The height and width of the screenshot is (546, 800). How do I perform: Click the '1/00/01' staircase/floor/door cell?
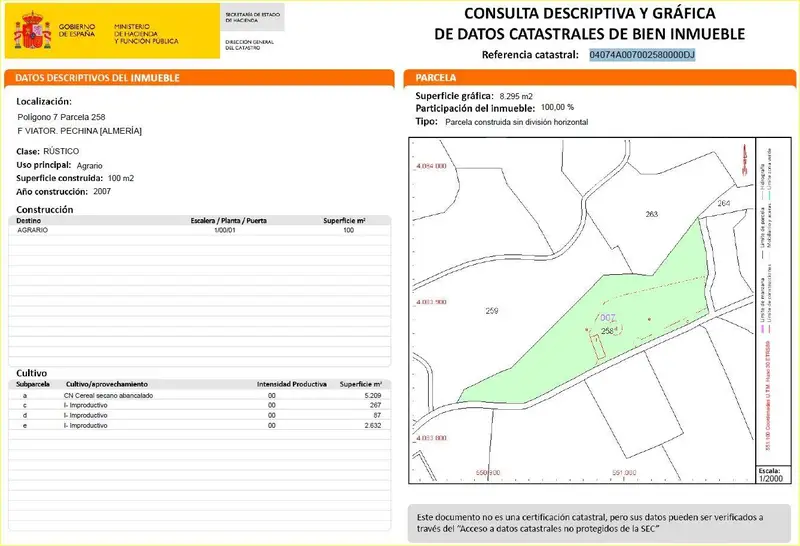[225, 230]
